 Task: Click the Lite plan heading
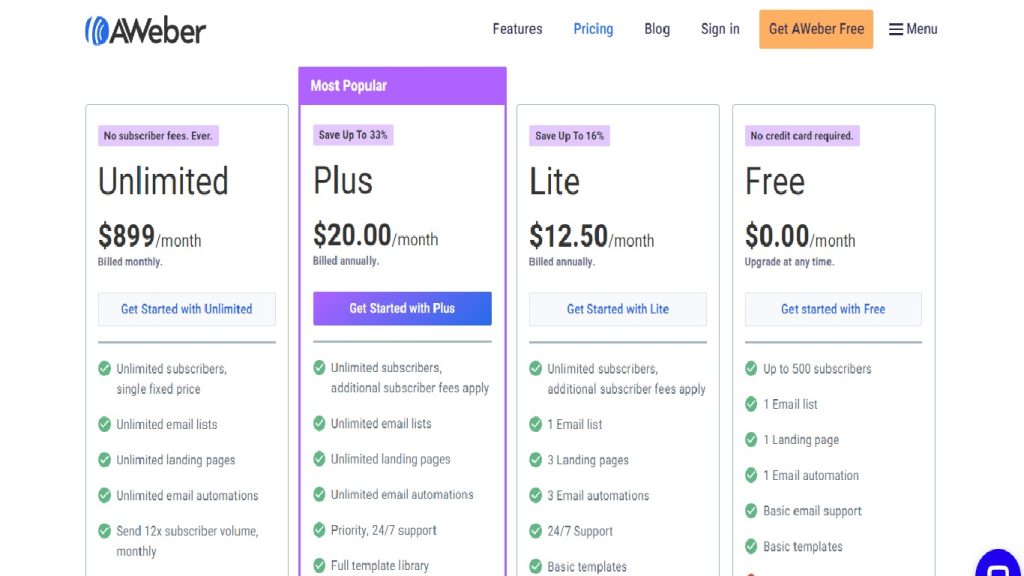click(x=554, y=182)
